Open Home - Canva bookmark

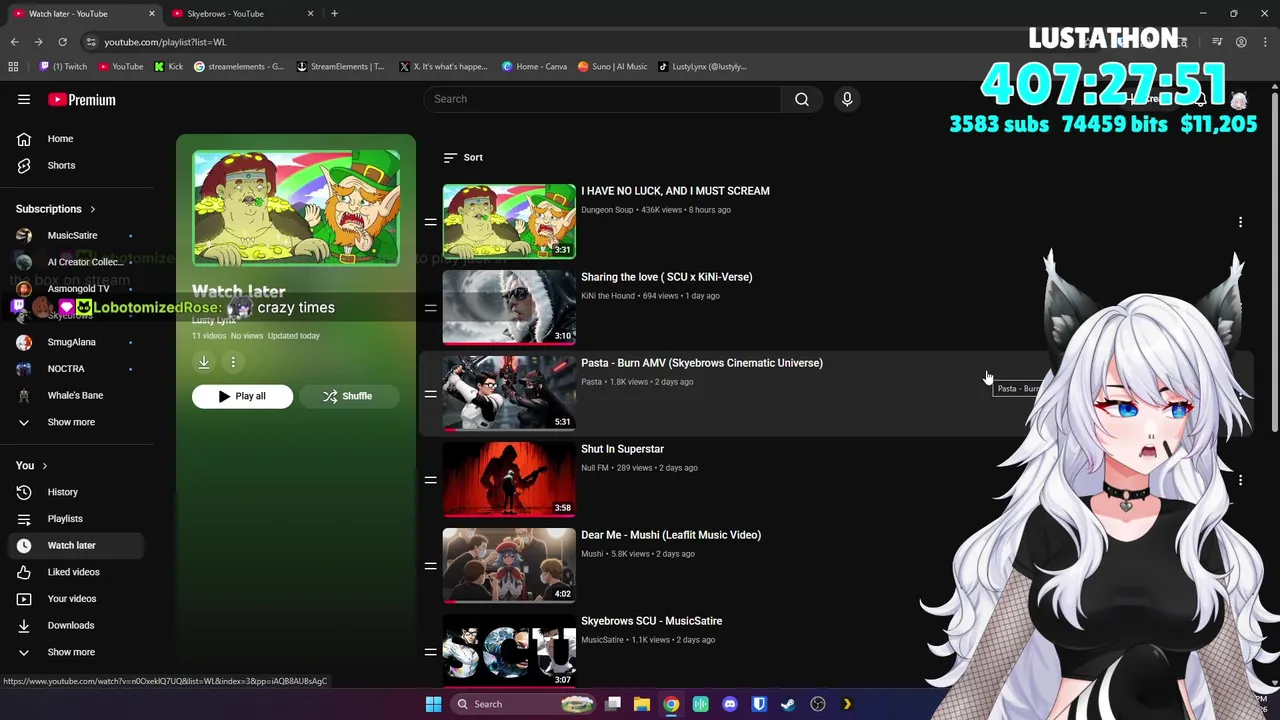click(535, 67)
